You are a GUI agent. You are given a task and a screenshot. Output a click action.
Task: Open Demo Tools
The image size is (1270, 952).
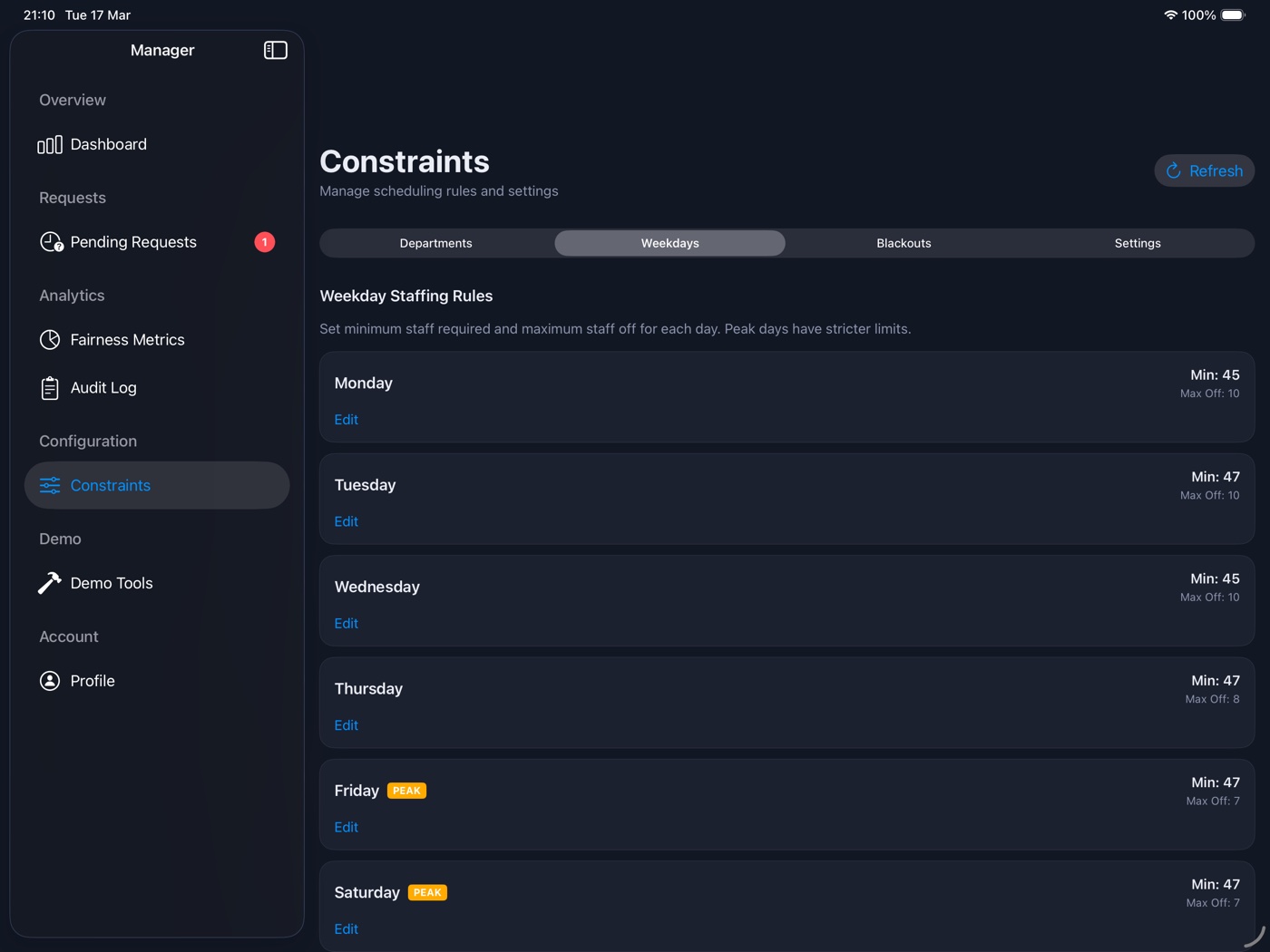[x=157, y=583]
